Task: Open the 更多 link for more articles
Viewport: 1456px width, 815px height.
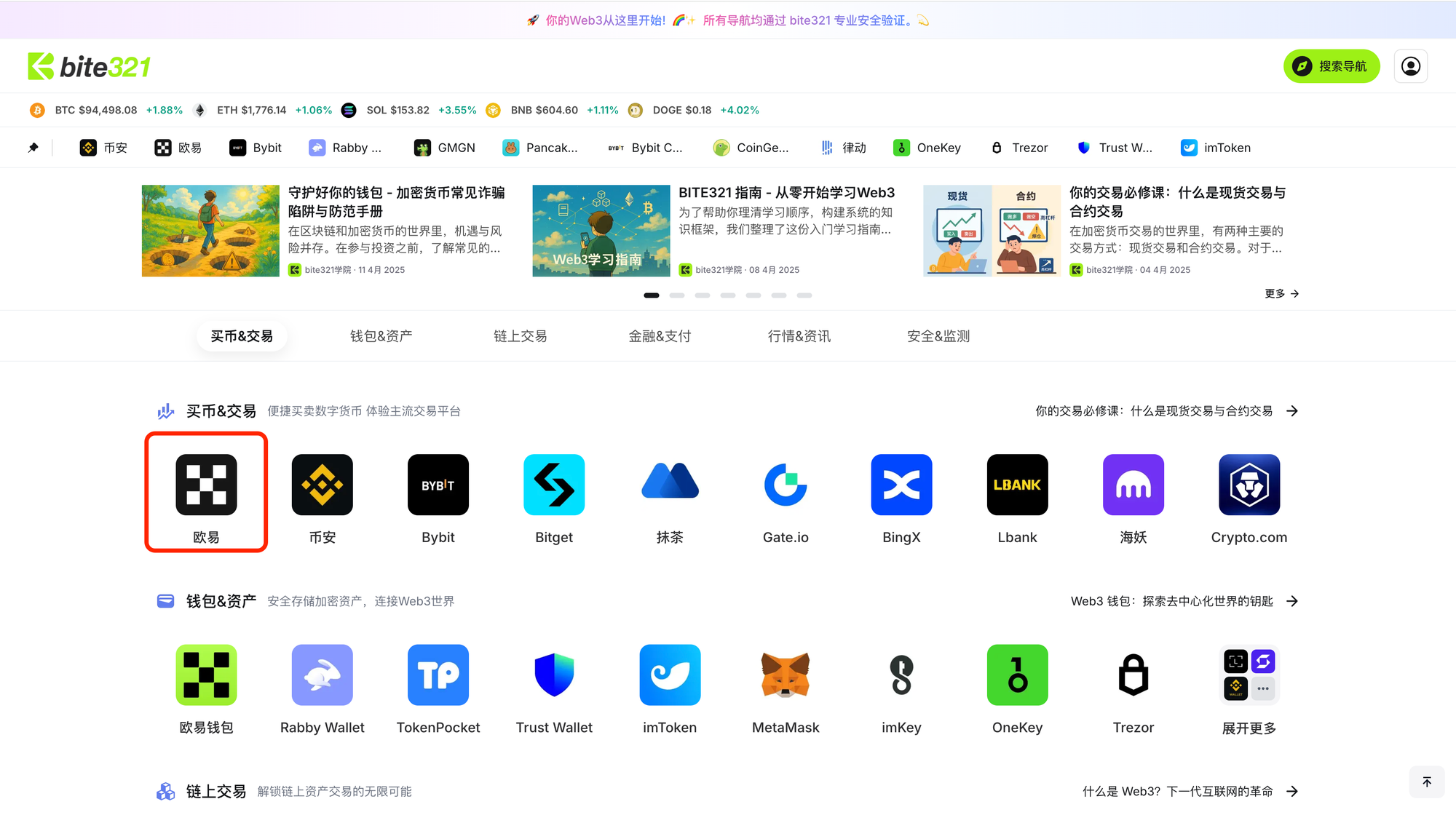Action: 1281,293
